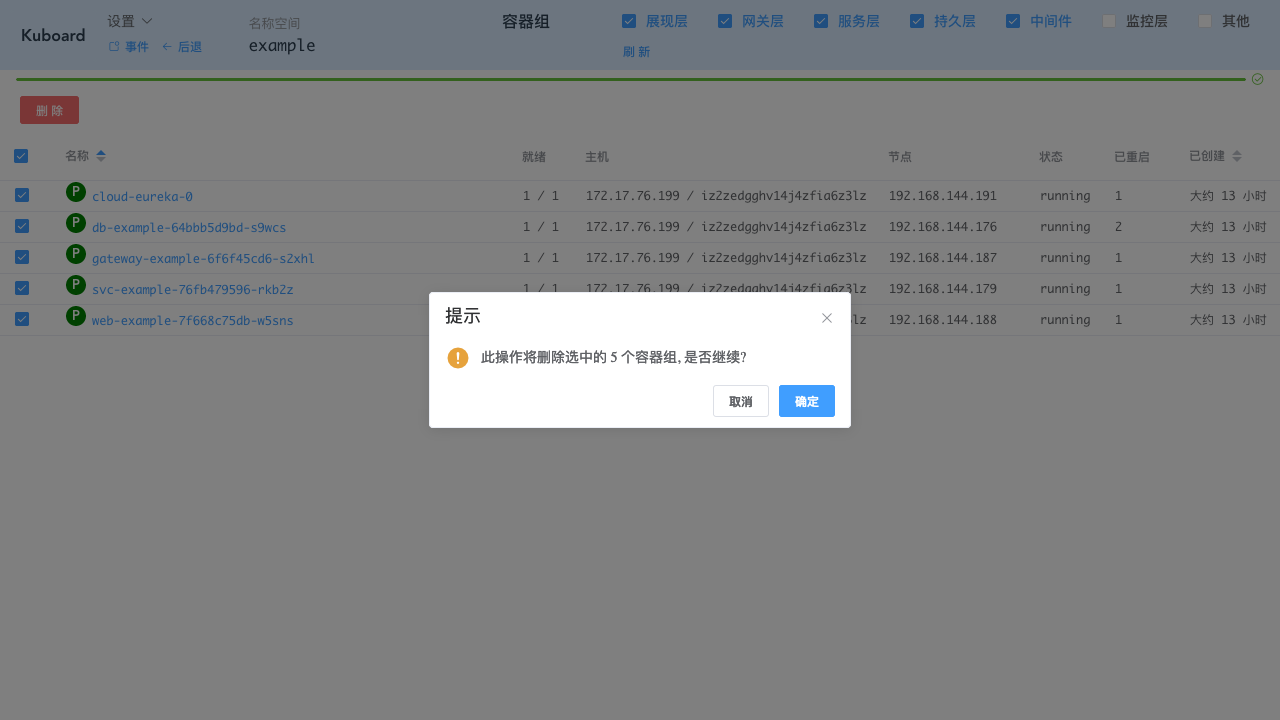Toggle the select-all header checkbox

coord(21,156)
